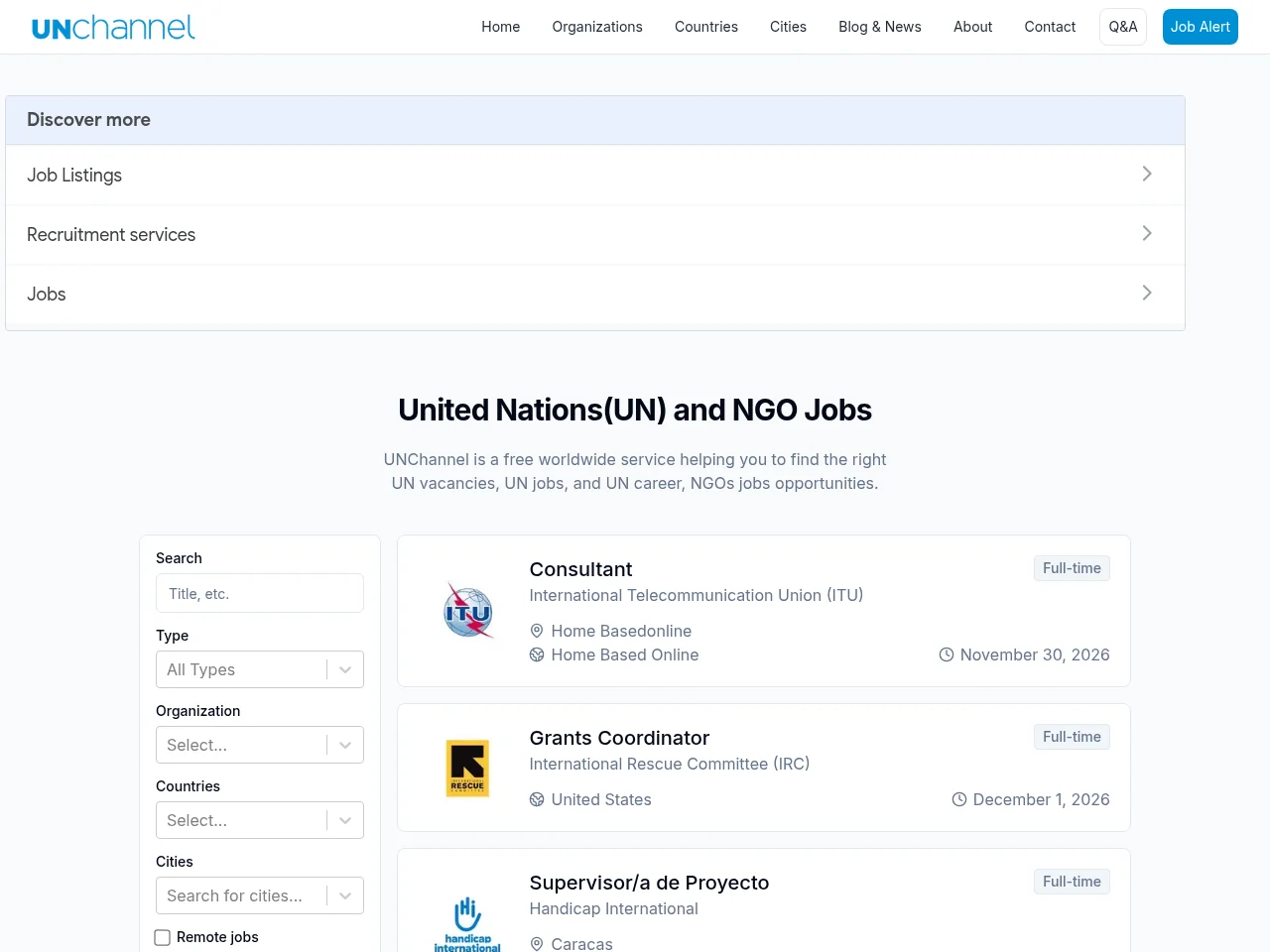Open the UNchannel logo homepage
This screenshot has width=1270, height=952.
(113, 27)
